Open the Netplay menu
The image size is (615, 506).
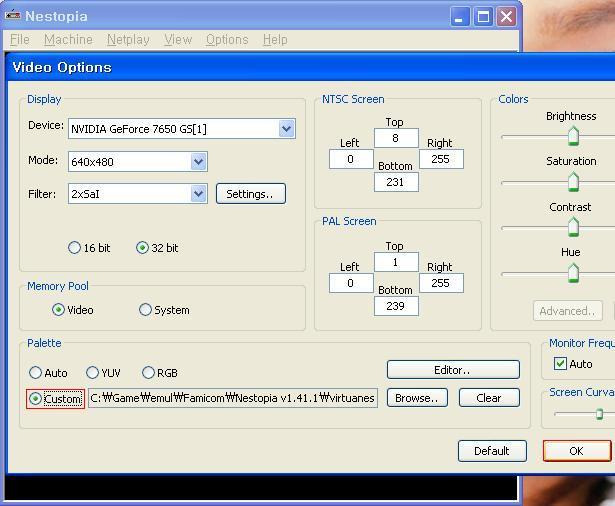point(128,40)
